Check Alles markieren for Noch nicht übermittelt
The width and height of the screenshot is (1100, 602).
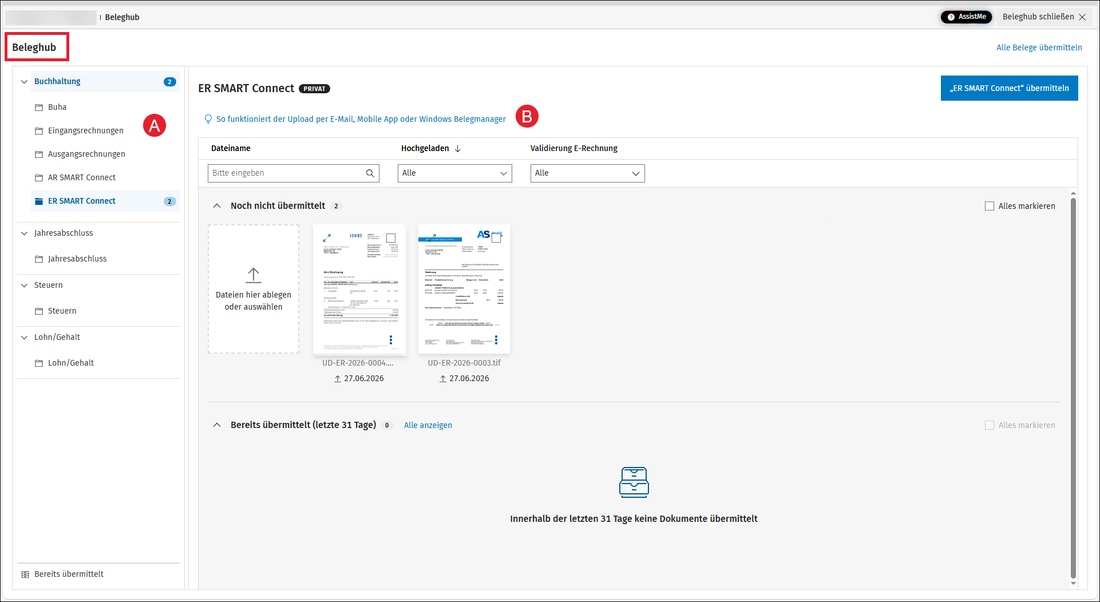click(x=989, y=206)
